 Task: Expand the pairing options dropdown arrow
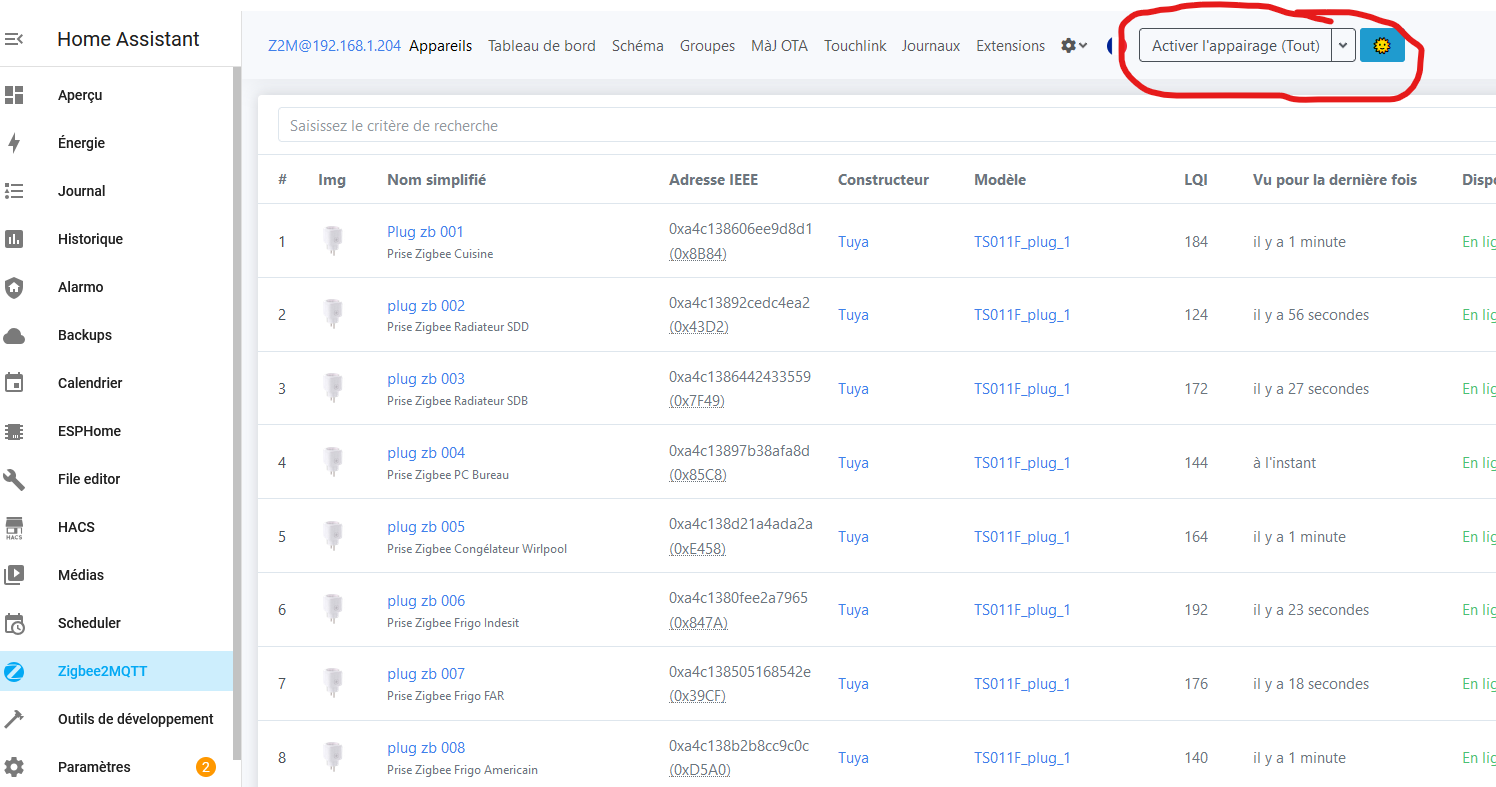tap(1343, 46)
